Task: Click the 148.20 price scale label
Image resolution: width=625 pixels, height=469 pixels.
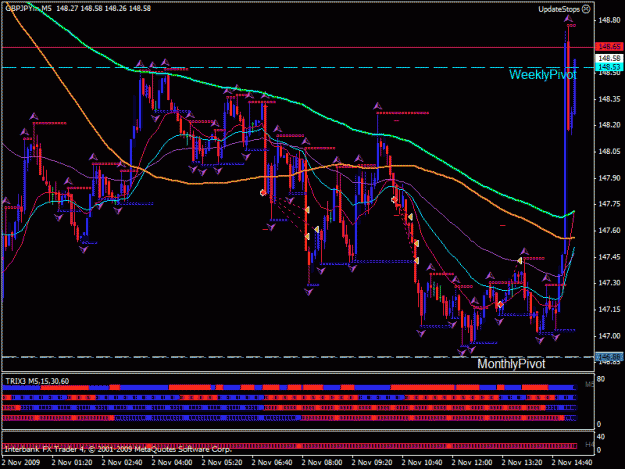Action: coord(609,125)
